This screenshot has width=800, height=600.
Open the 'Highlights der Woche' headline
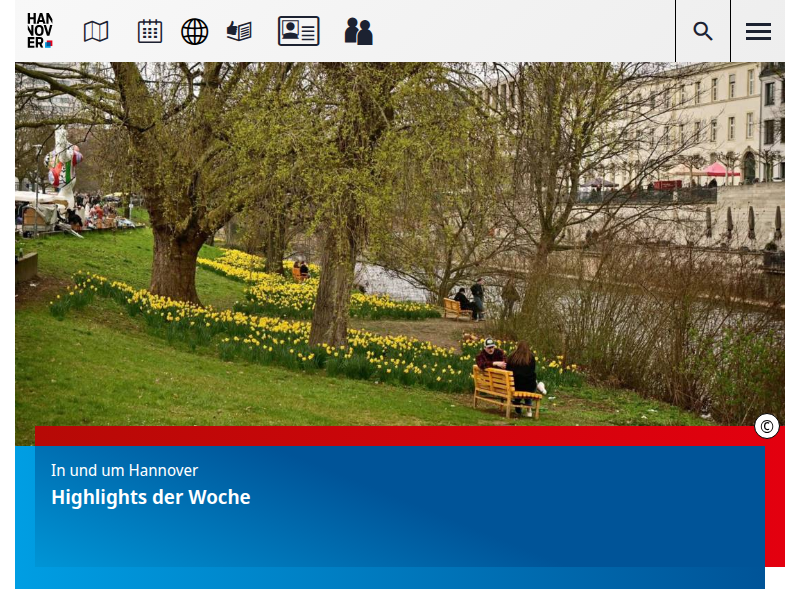tap(151, 497)
